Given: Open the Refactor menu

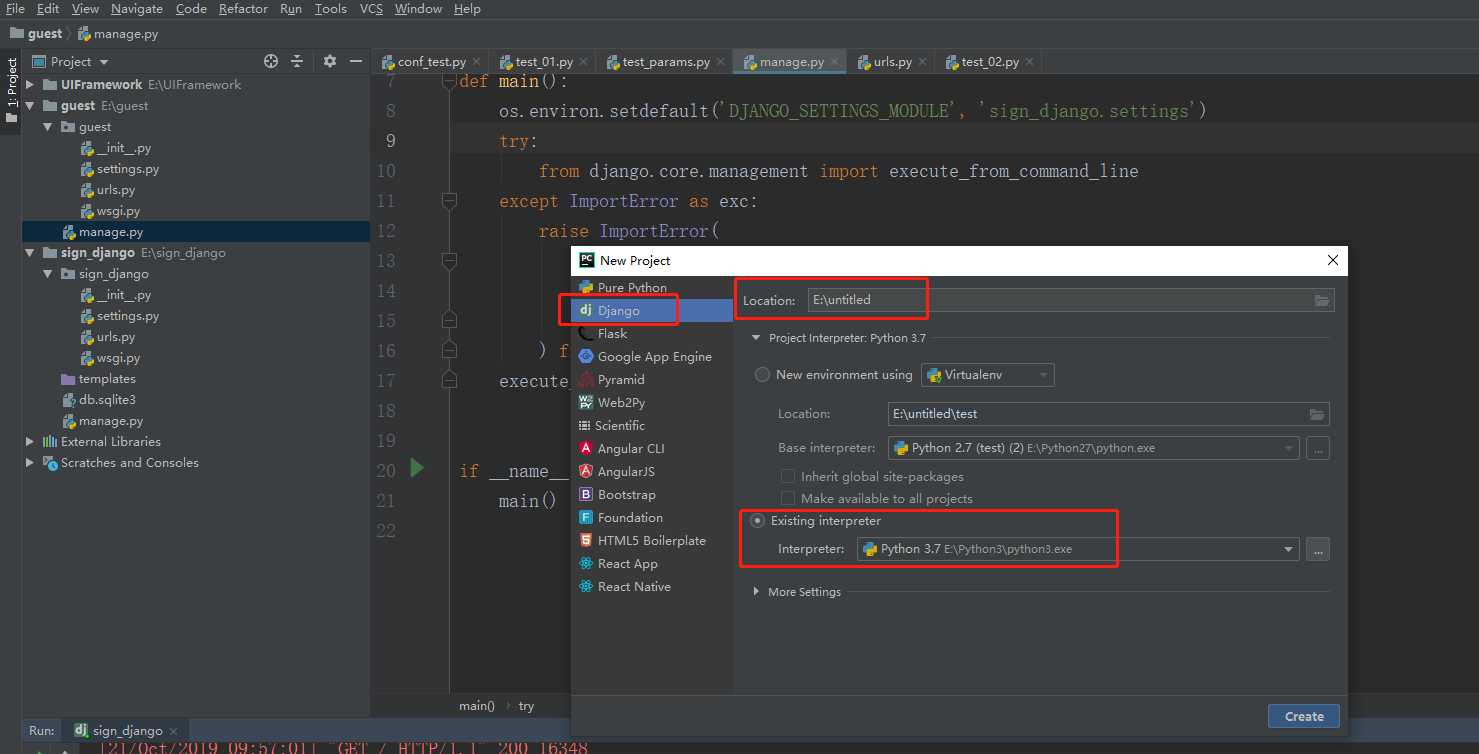Looking at the screenshot, I should coord(243,9).
